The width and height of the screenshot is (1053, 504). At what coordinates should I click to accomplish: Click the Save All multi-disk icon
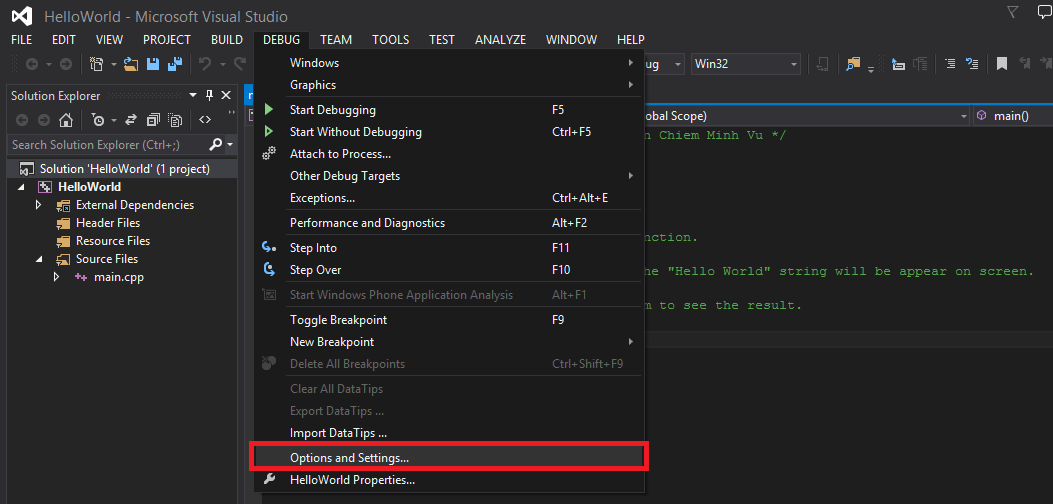coord(175,64)
